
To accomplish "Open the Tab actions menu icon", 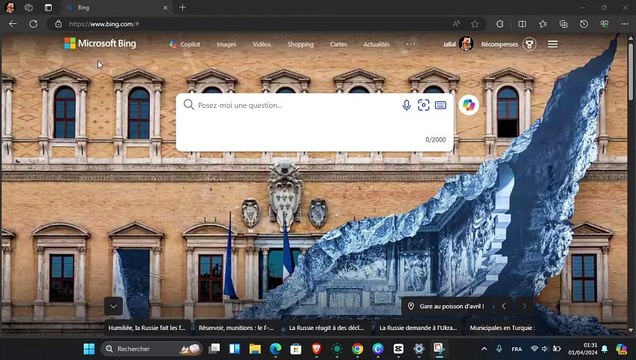I will point(48,7).
